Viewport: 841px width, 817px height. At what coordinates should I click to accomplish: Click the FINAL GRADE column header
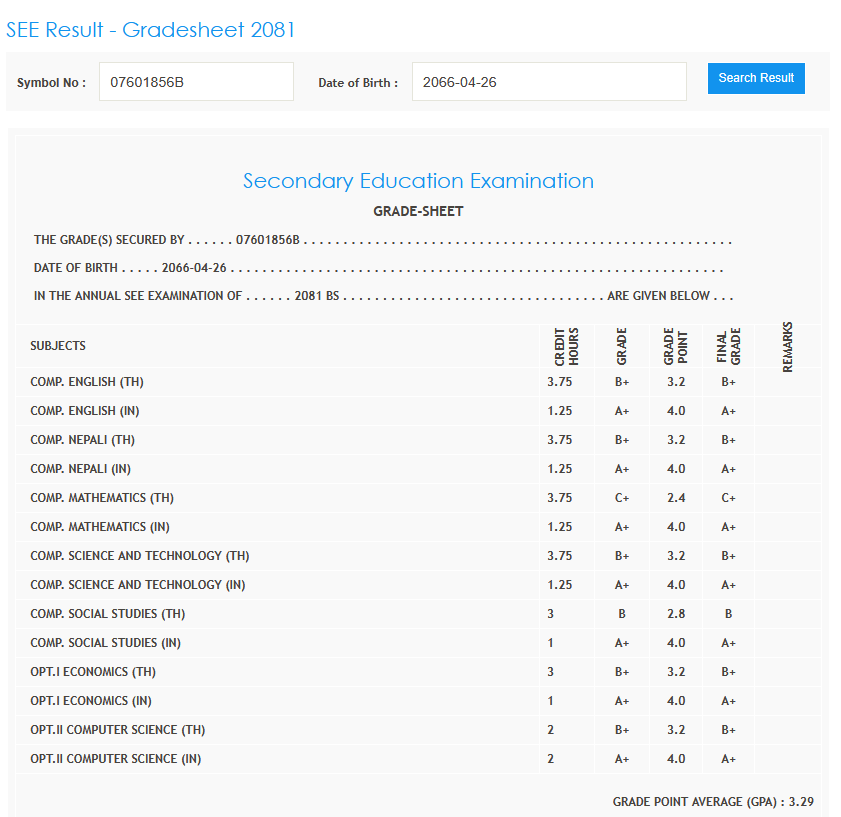click(728, 346)
